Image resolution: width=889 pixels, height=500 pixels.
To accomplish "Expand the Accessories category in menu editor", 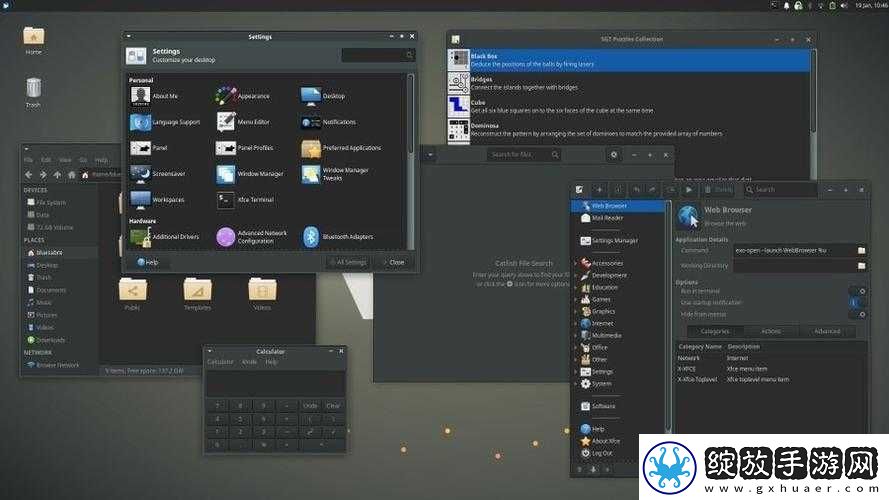I will click(576, 263).
